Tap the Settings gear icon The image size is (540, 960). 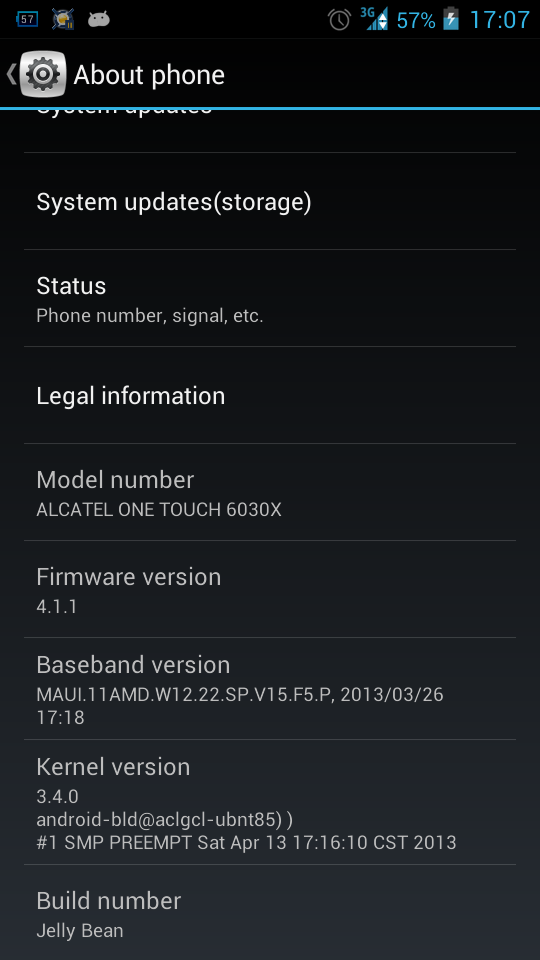coord(43,74)
